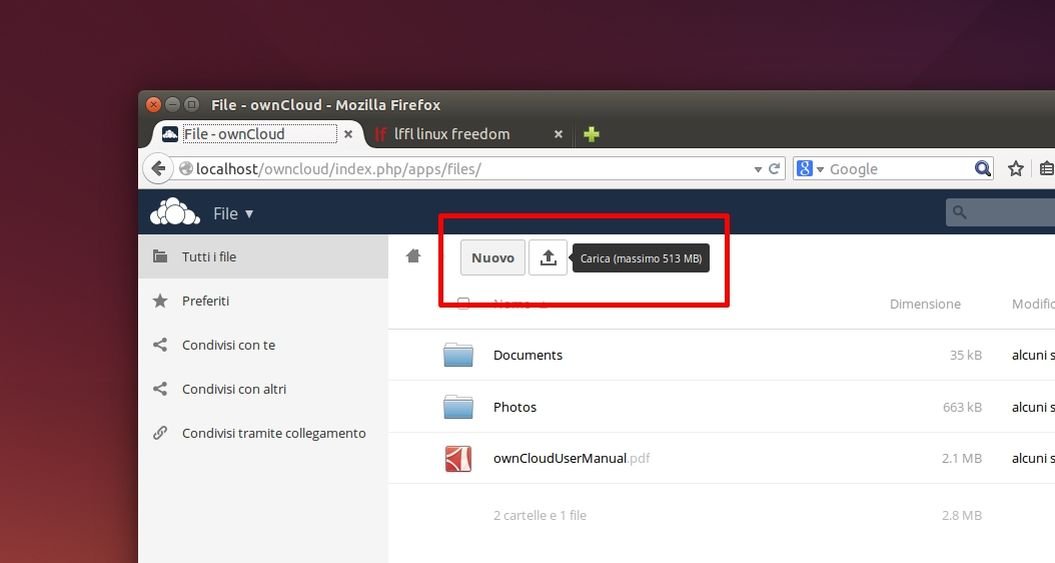Click the browser back arrow button
Image resolution: width=1055 pixels, height=563 pixels.
[x=158, y=168]
